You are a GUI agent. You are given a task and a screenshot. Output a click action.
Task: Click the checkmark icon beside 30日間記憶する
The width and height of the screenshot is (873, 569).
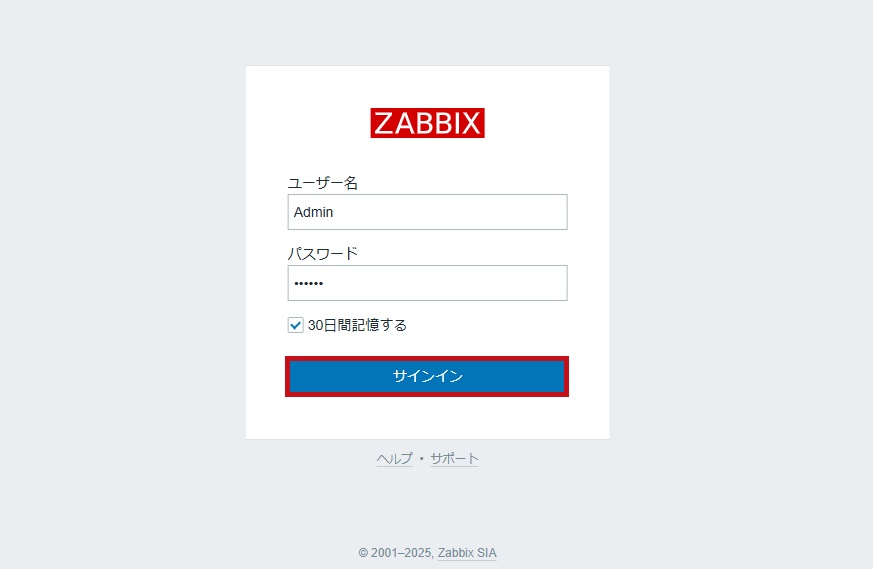point(295,325)
